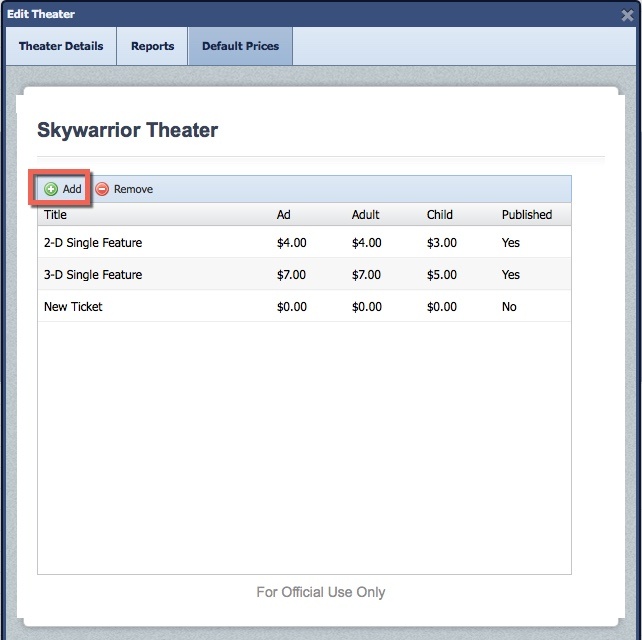This screenshot has height=640, width=642.
Task: Click the green Add plus icon
Action: tap(51, 189)
